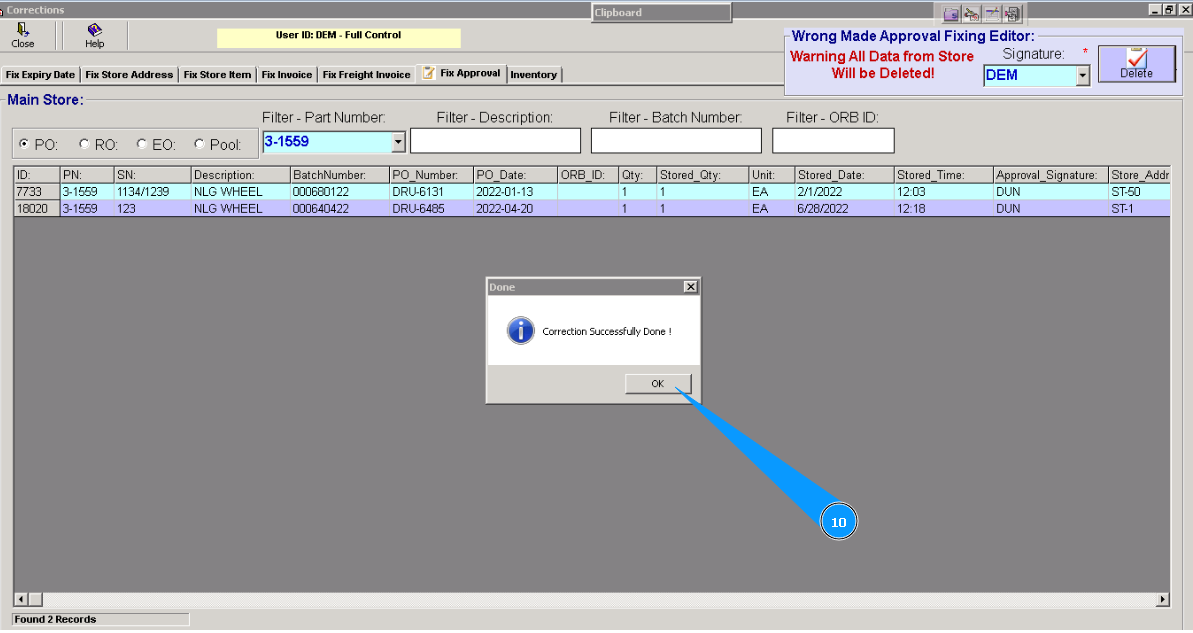
Task: Click PO number cell DRU-6485
Action: click(x=431, y=208)
